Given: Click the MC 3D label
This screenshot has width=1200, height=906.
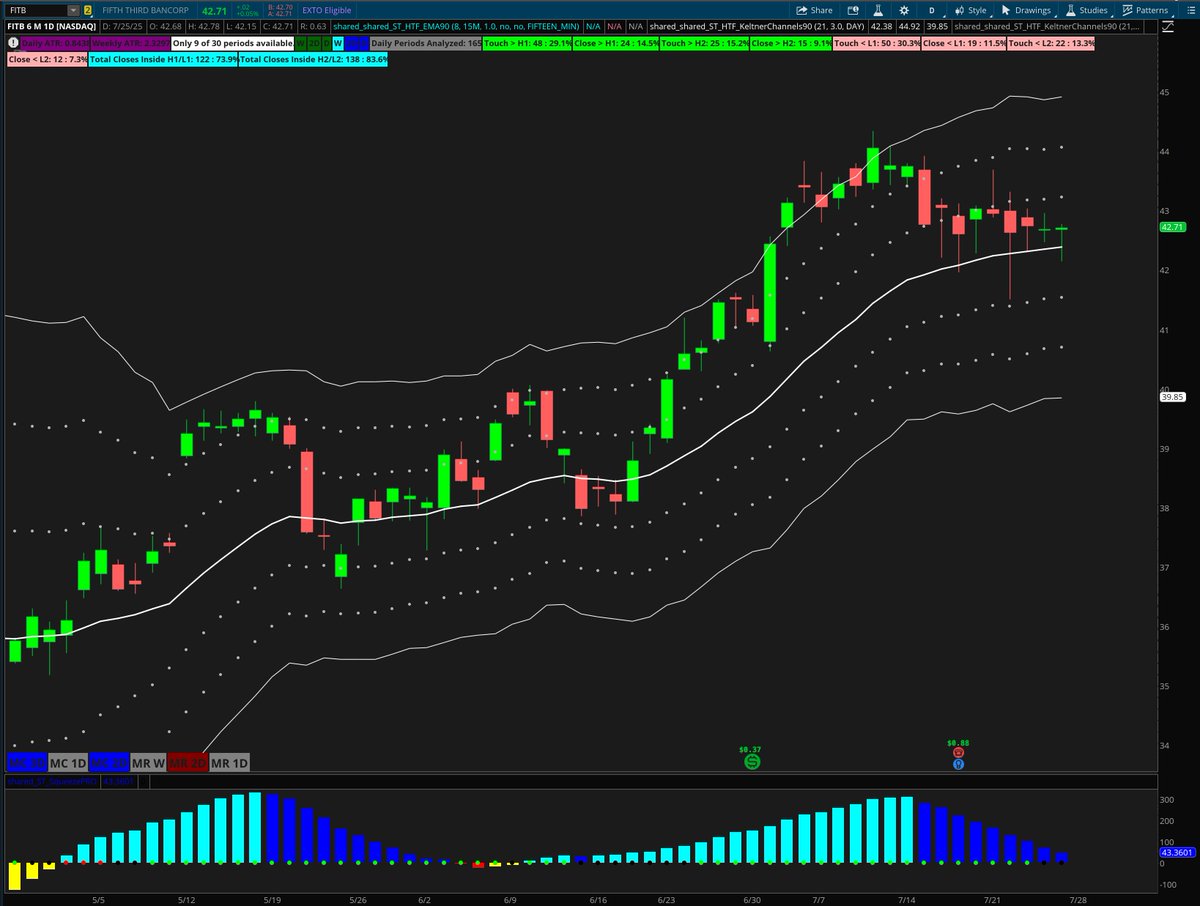Looking at the screenshot, I should coord(26,762).
